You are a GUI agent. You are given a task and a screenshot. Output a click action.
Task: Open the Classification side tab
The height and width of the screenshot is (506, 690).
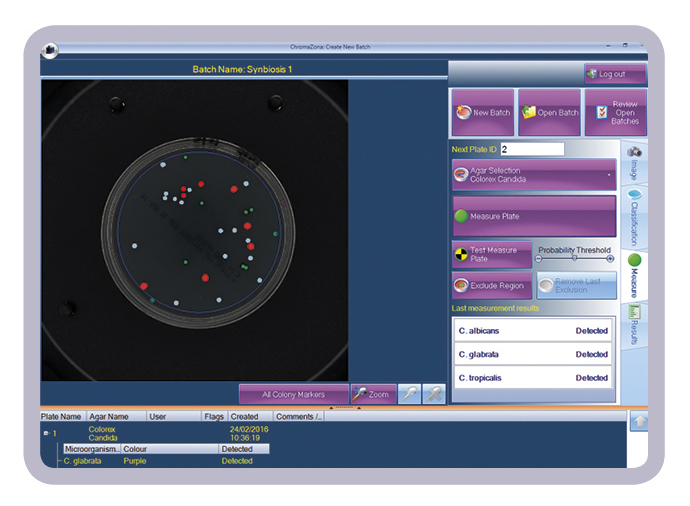[634, 218]
